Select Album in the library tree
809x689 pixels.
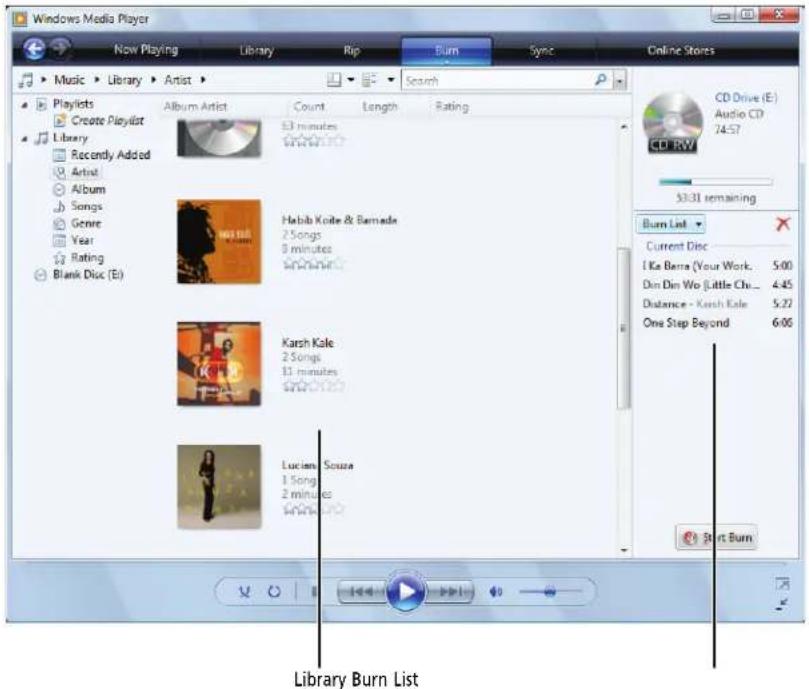coord(88,189)
